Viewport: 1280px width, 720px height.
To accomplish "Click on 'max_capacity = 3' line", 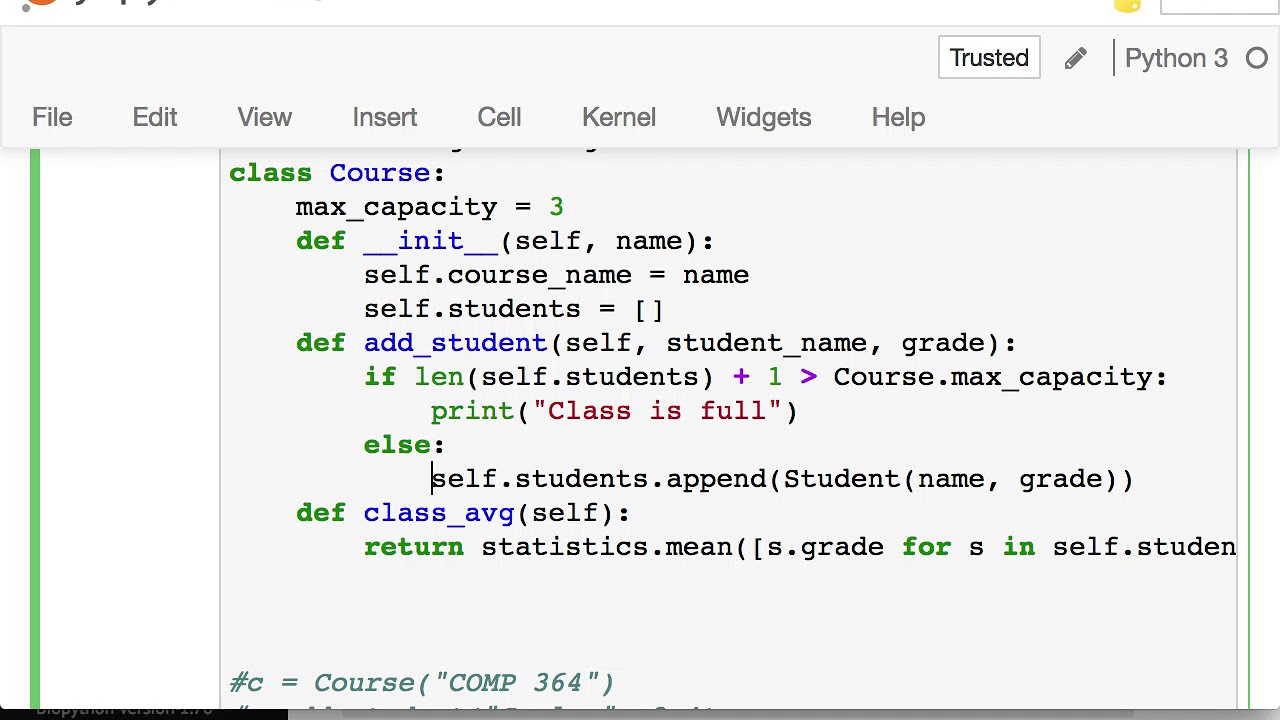I will [430, 207].
